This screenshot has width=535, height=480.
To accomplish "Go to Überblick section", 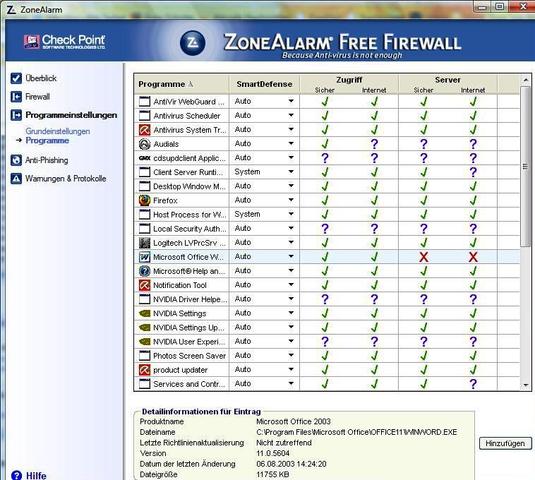I will click(x=41, y=78).
